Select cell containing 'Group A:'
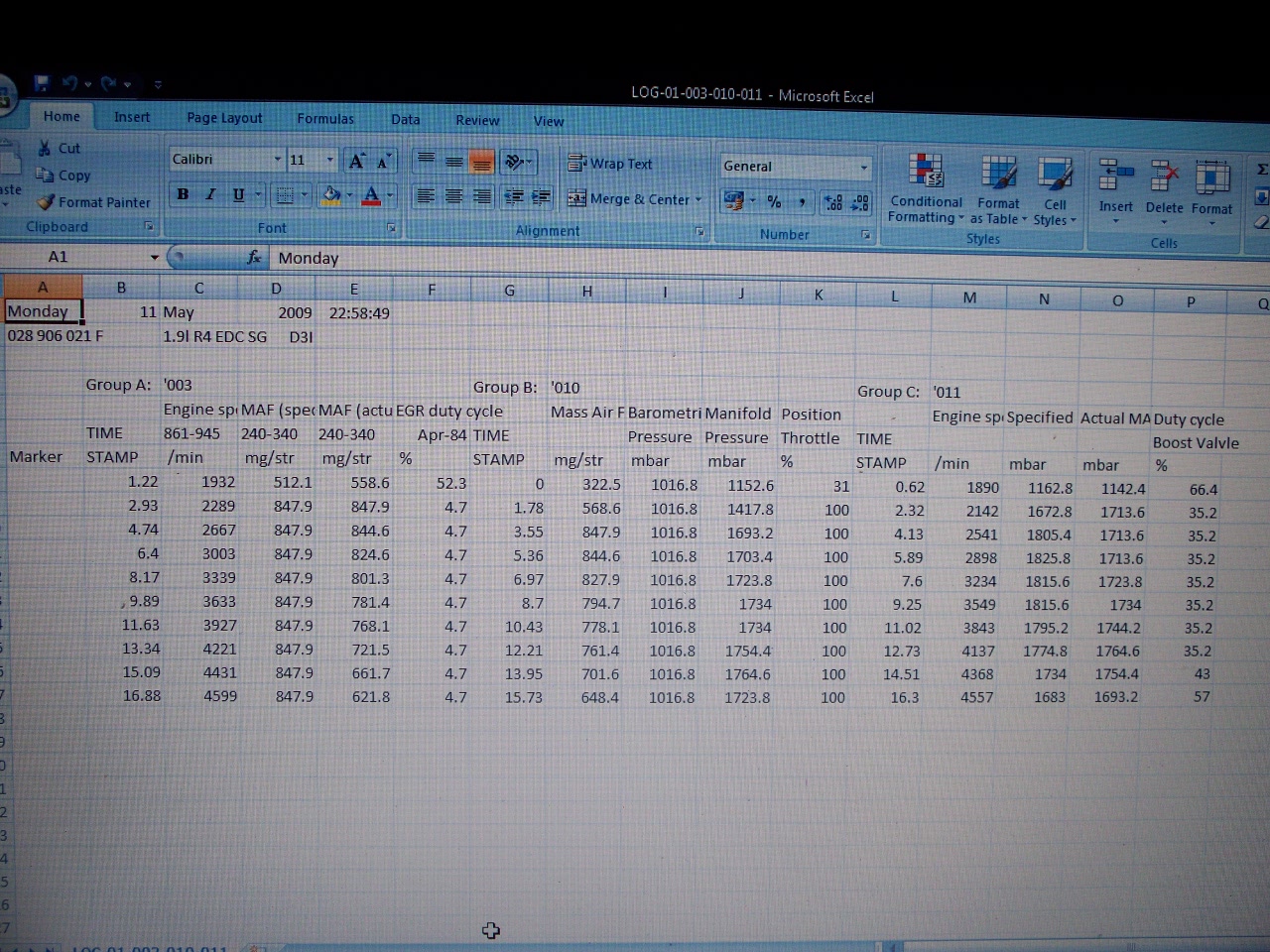Viewport: 1270px width, 952px height. (121, 385)
